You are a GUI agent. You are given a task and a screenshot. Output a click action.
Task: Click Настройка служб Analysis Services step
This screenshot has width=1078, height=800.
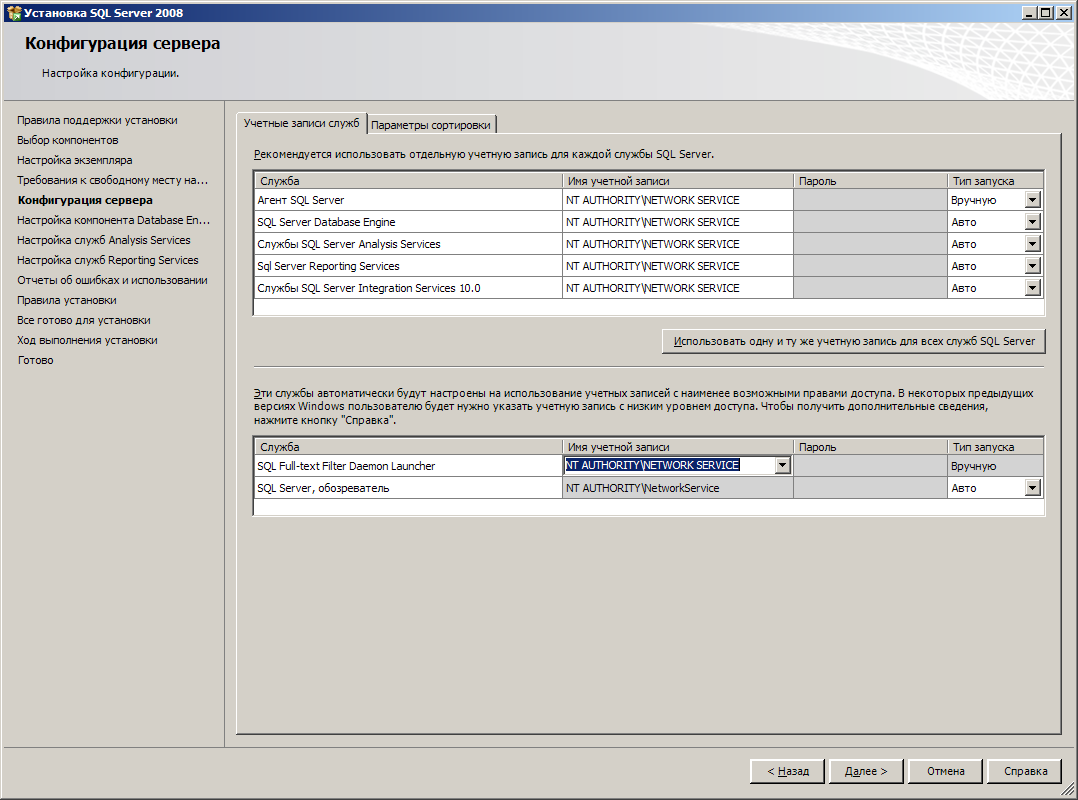104,240
